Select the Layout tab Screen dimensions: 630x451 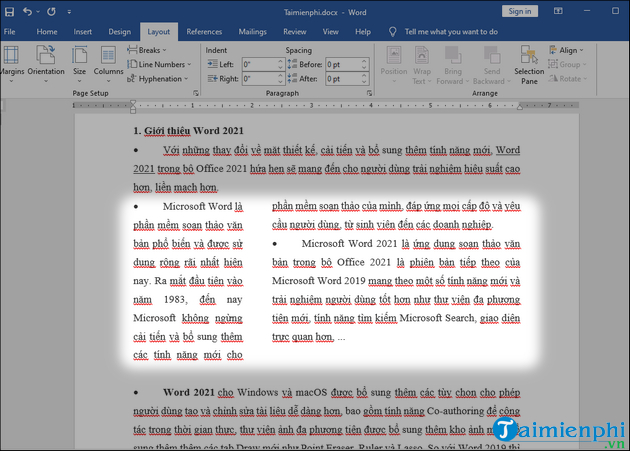pos(159,32)
